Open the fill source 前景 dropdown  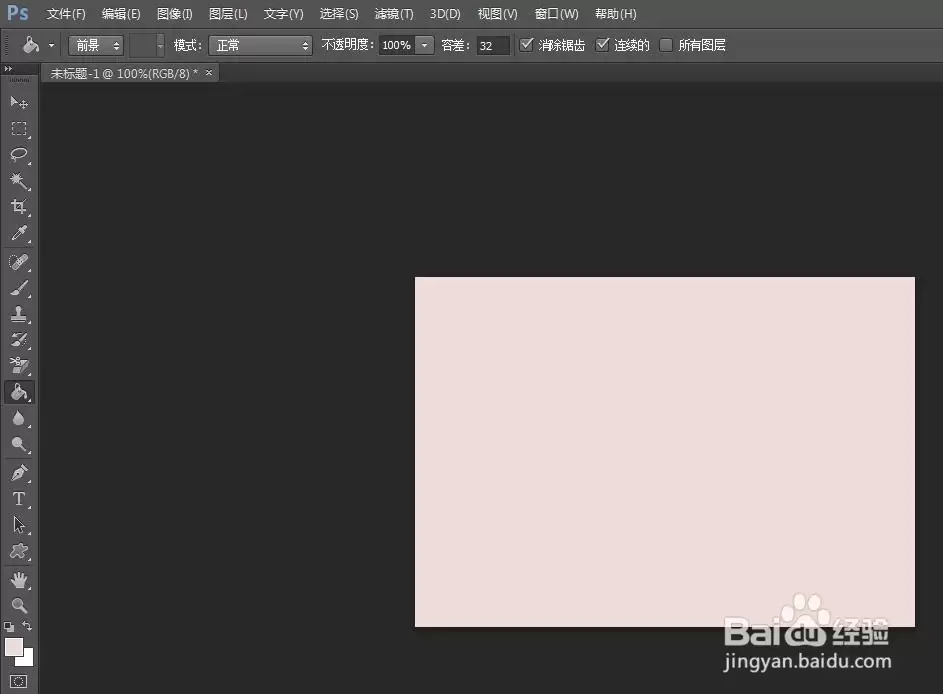click(x=96, y=45)
